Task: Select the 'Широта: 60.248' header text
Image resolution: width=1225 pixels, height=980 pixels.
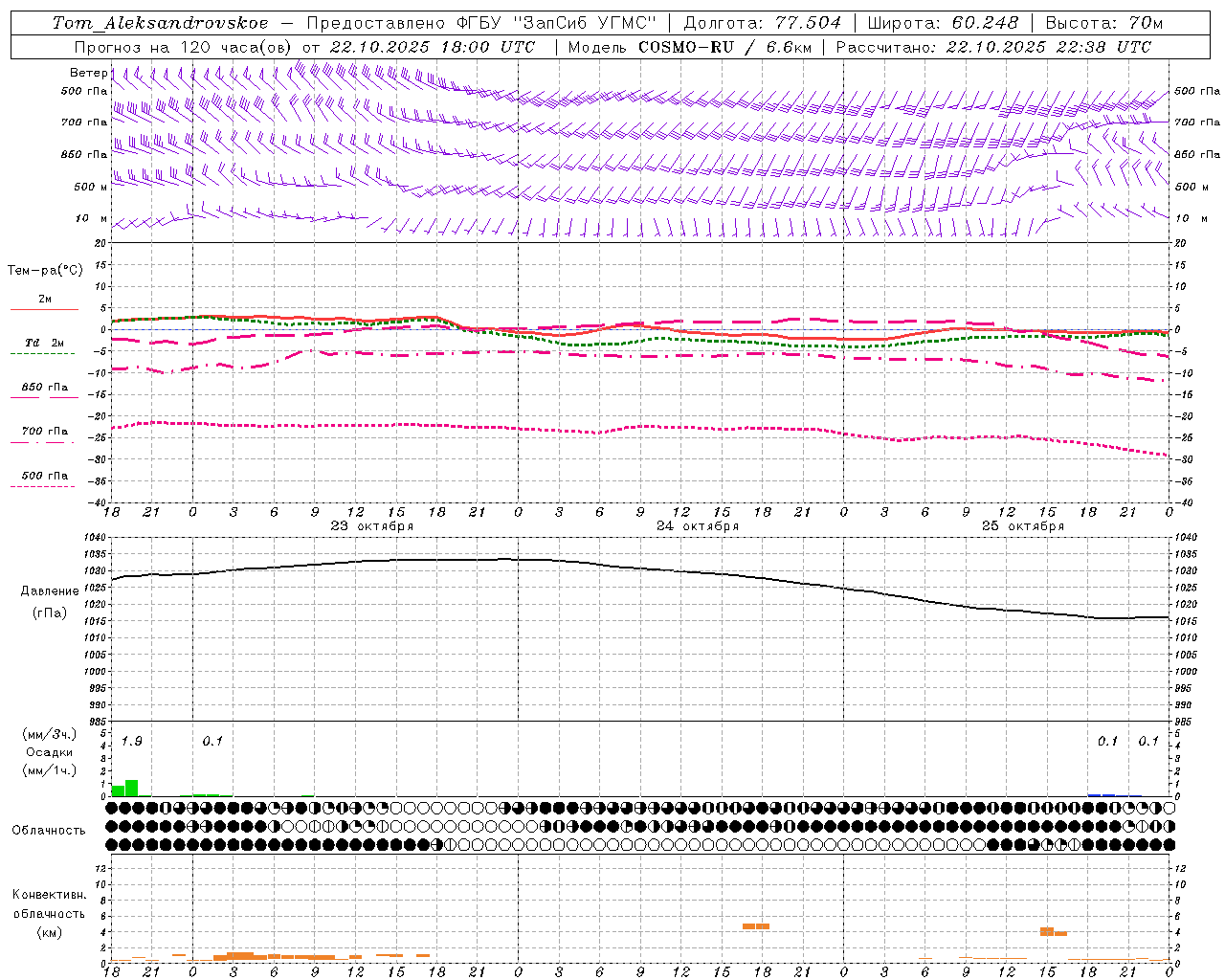Action: pos(946,23)
